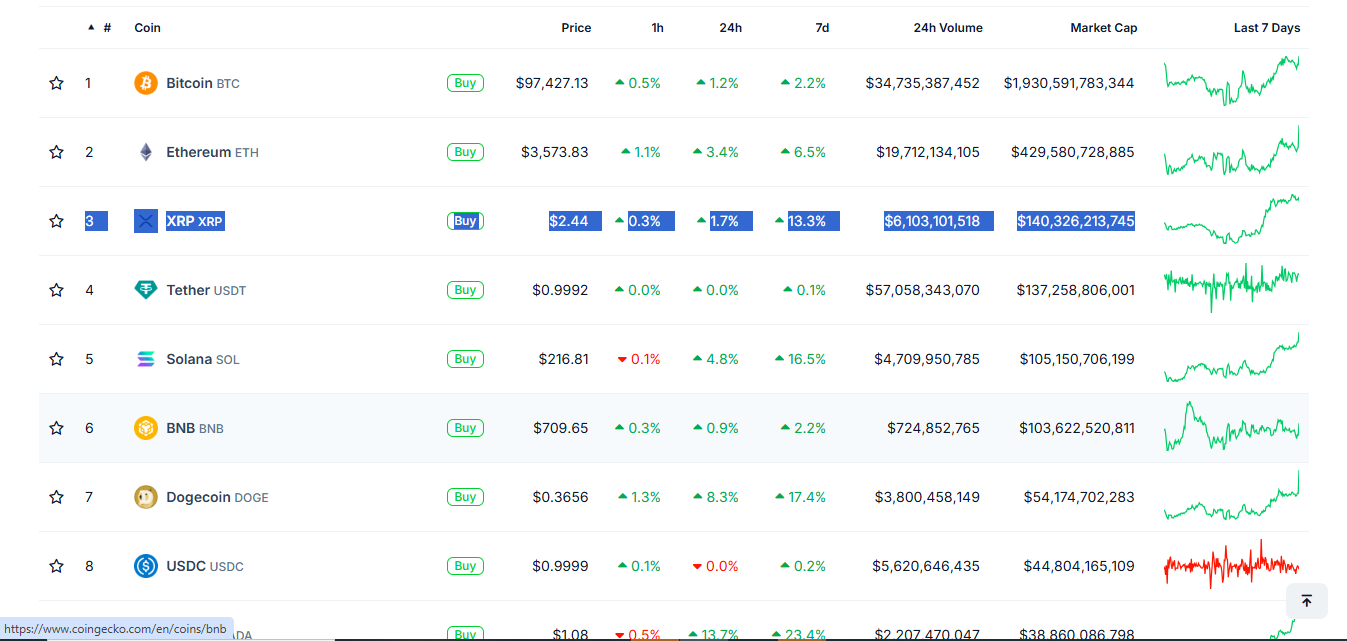Sort by Market Cap column header
This screenshot has height=641, width=1347.
point(1104,28)
